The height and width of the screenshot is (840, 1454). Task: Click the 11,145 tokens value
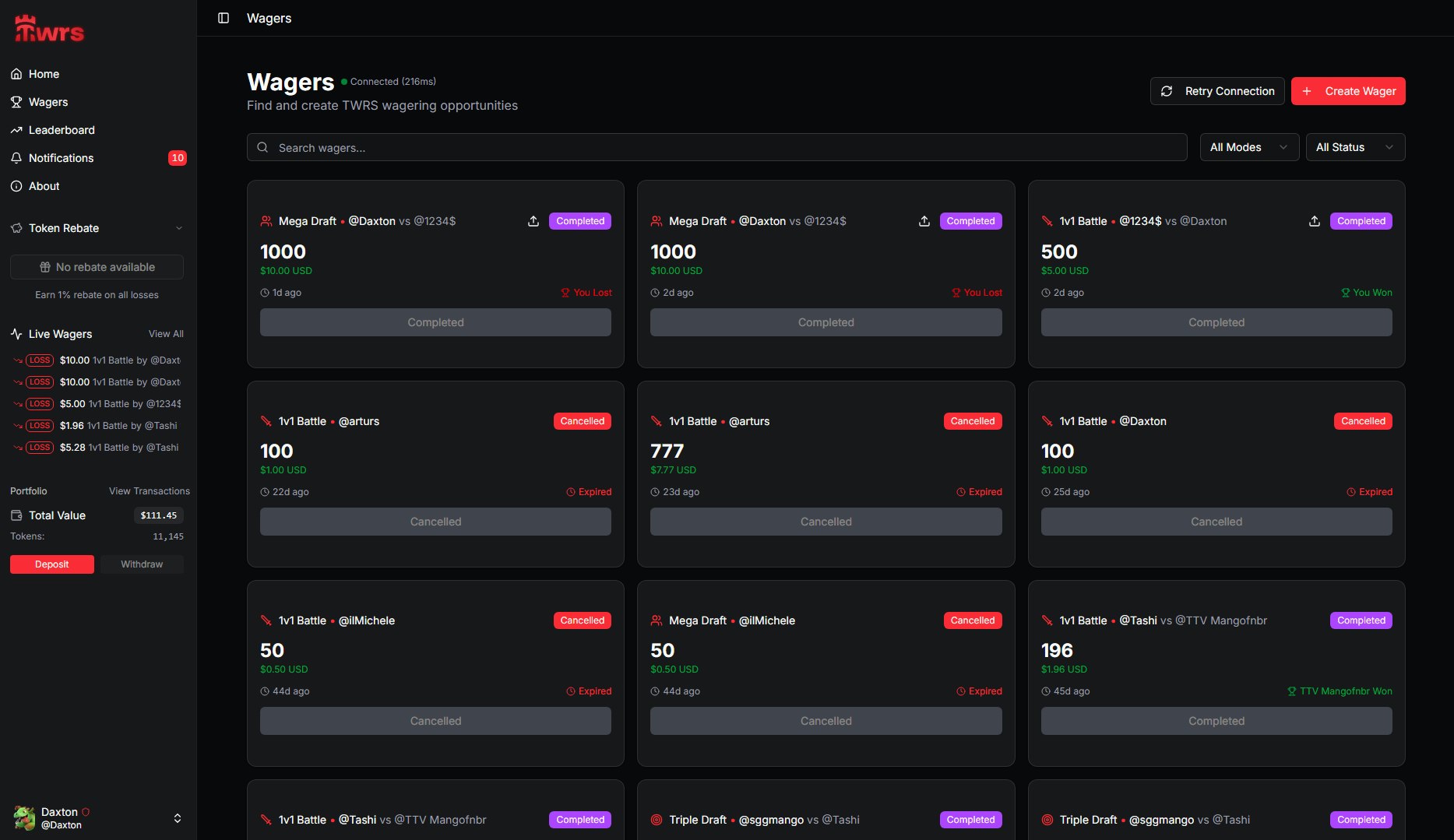coord(168,536)
